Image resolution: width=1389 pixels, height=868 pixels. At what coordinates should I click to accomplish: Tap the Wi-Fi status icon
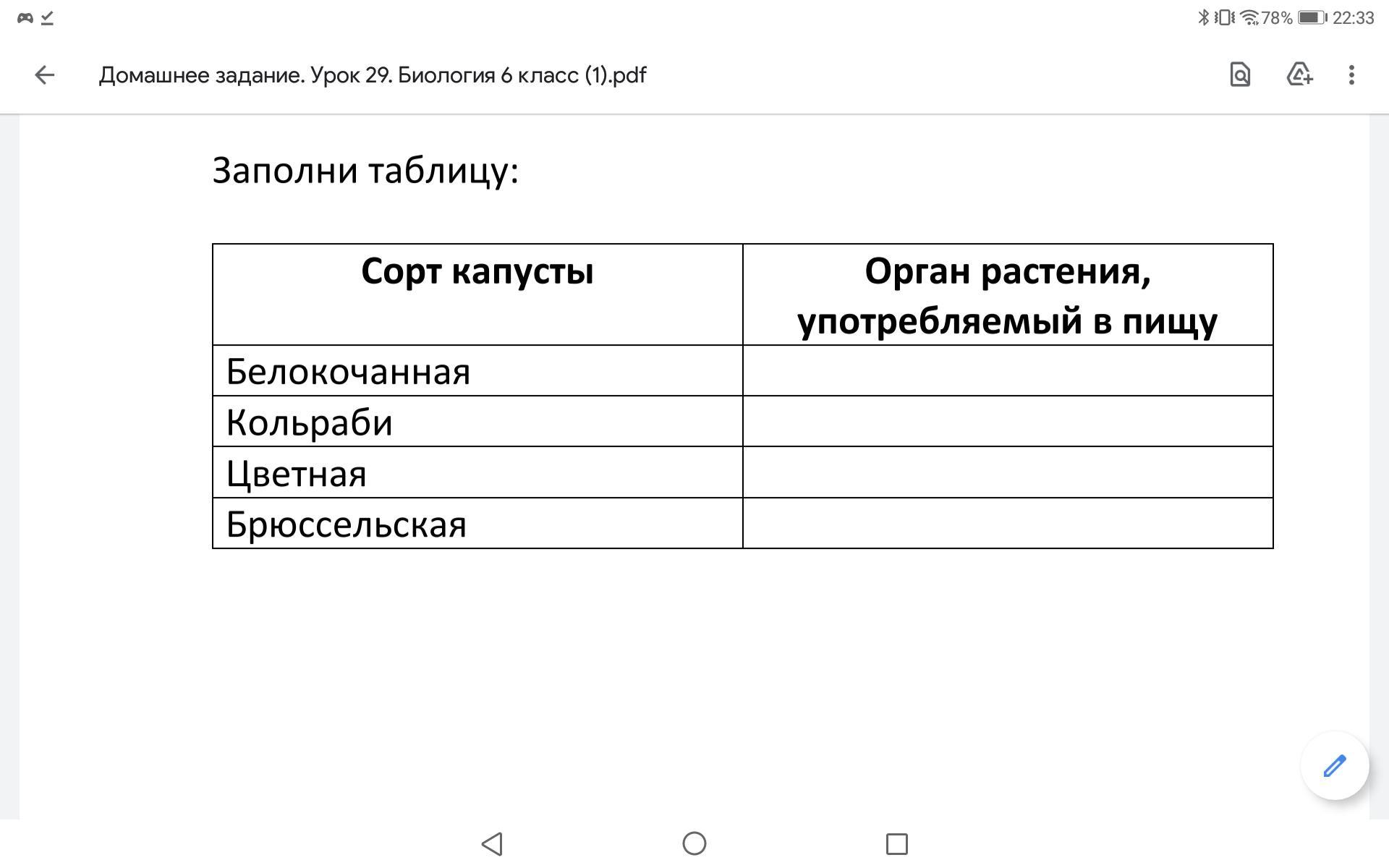[1249, 17]
